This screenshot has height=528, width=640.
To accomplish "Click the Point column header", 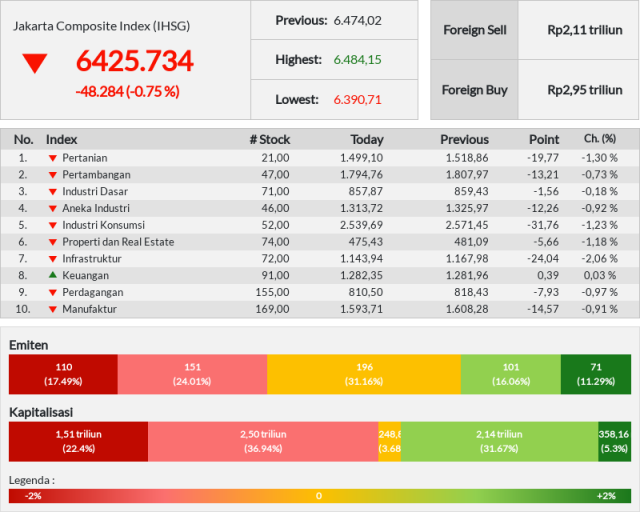I will [x=544, y=140].
